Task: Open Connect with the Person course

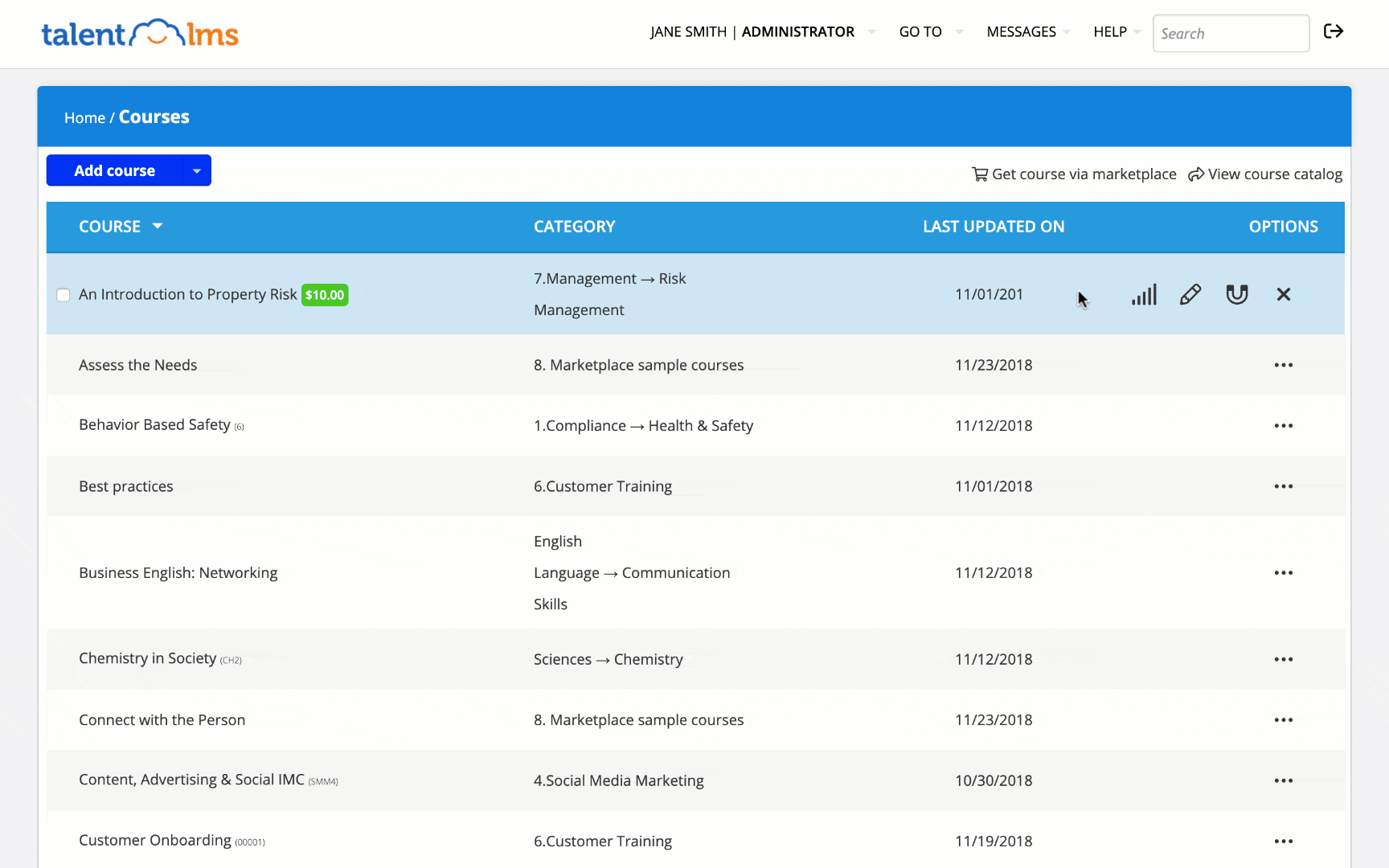Action: pyautogui.click(x=162, y=720)
